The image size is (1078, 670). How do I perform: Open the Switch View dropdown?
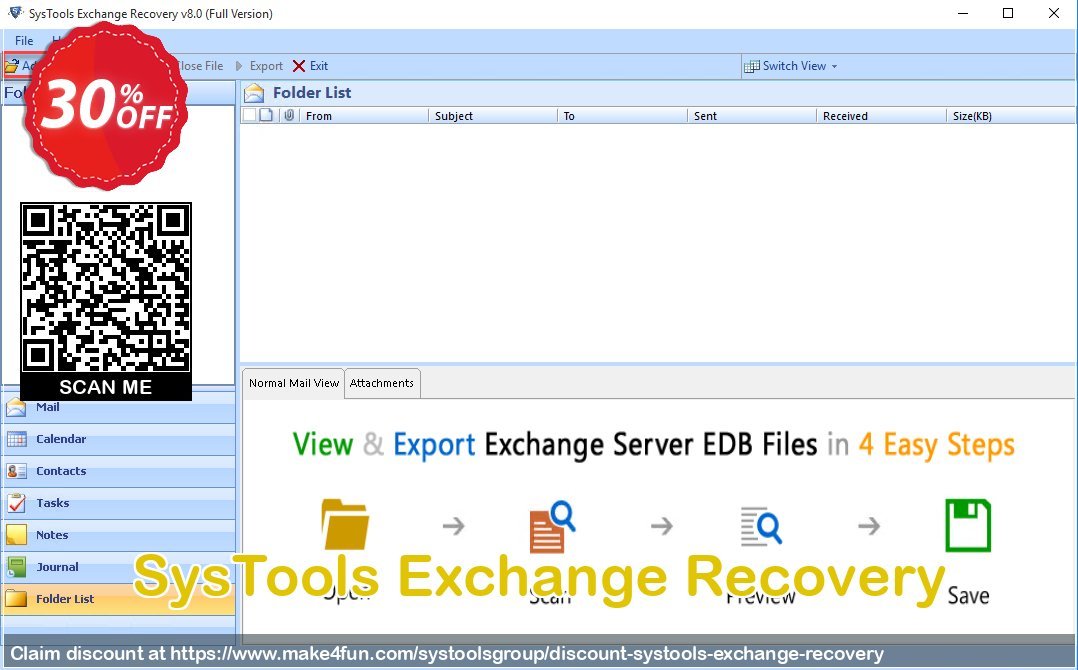pos(791,66)
